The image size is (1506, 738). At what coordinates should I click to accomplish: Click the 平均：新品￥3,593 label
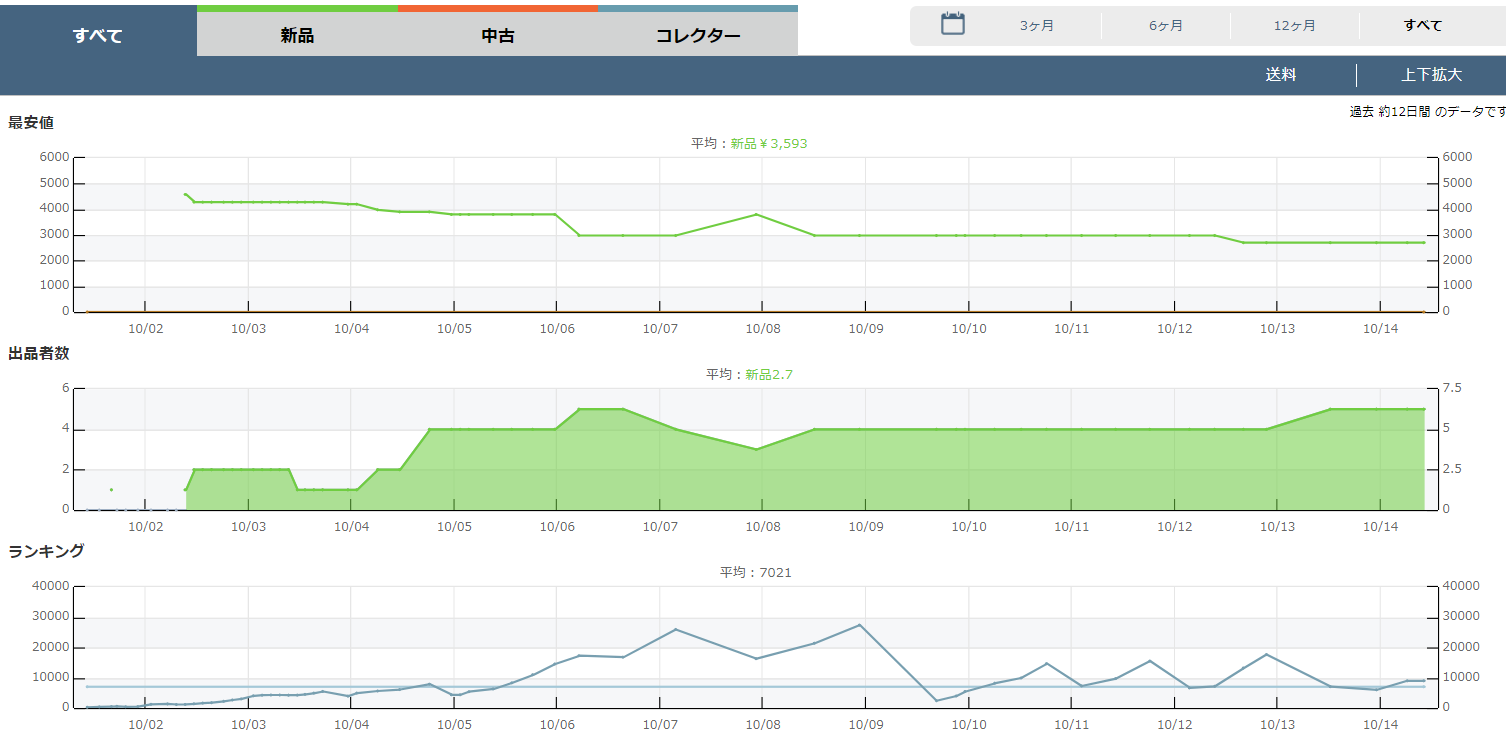click(749, 144)
